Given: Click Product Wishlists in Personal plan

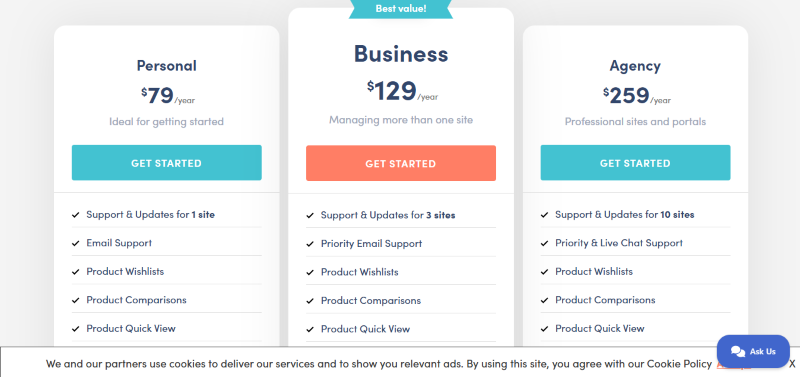Looking at the screenshot, I should [x=125, y=271].
